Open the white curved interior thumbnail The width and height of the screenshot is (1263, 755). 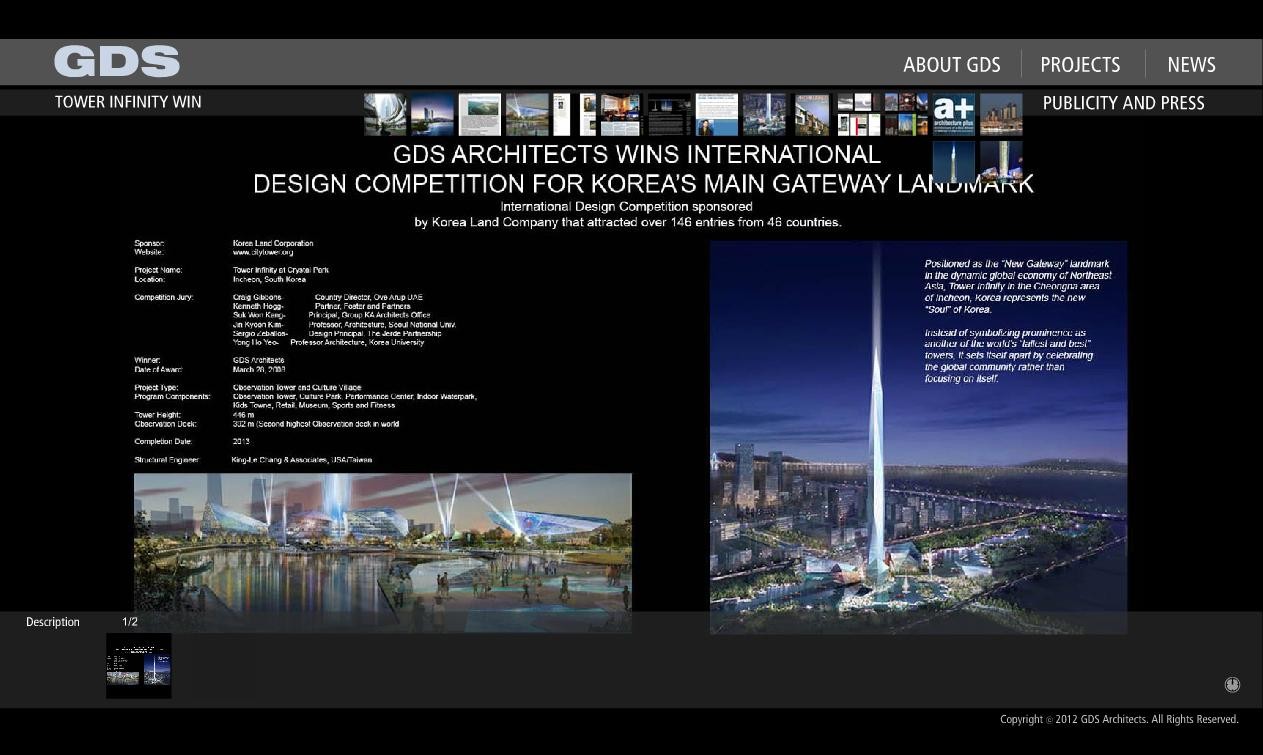385,115
